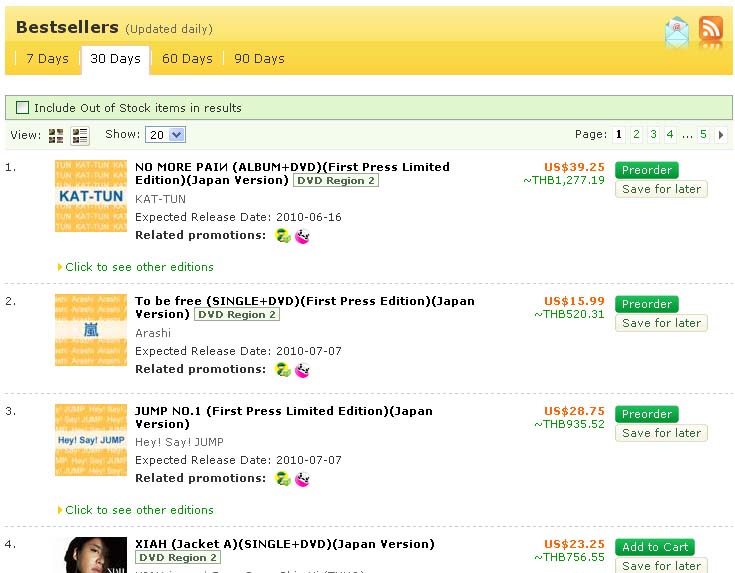Image resolution: width=735 pixels, height=573 pixels.
Task: Open Arashi single cover thumbnail
Action: pyautogui.click(x=91, y=330)
